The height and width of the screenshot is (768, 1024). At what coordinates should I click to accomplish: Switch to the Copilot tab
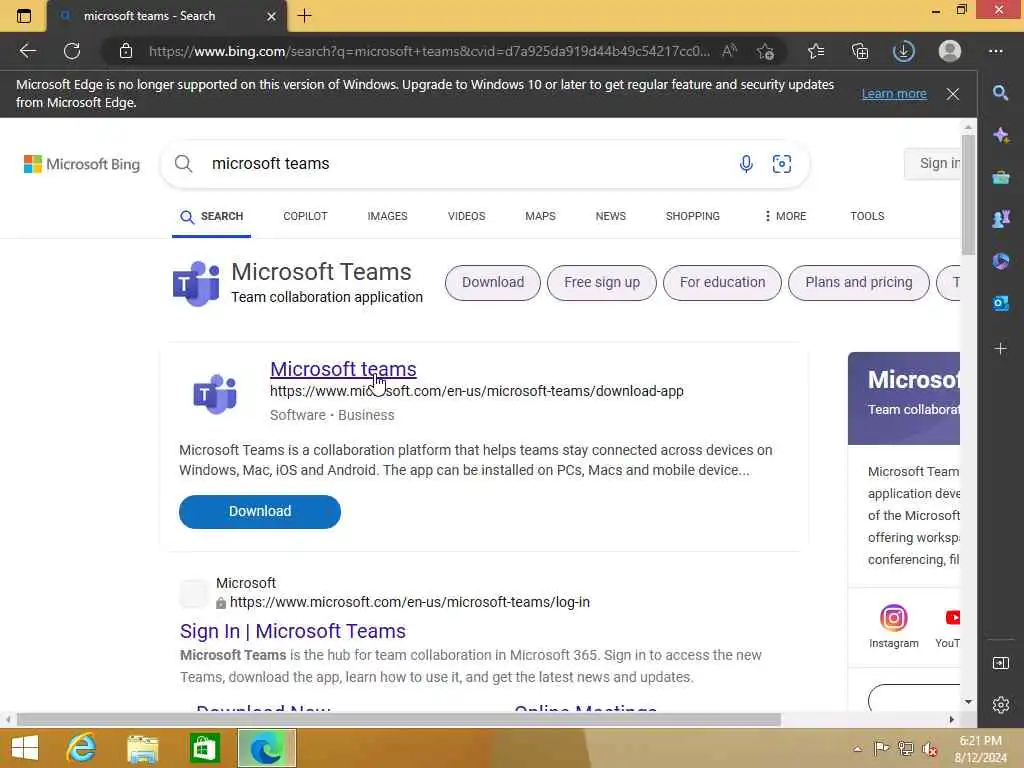point(305,216)
